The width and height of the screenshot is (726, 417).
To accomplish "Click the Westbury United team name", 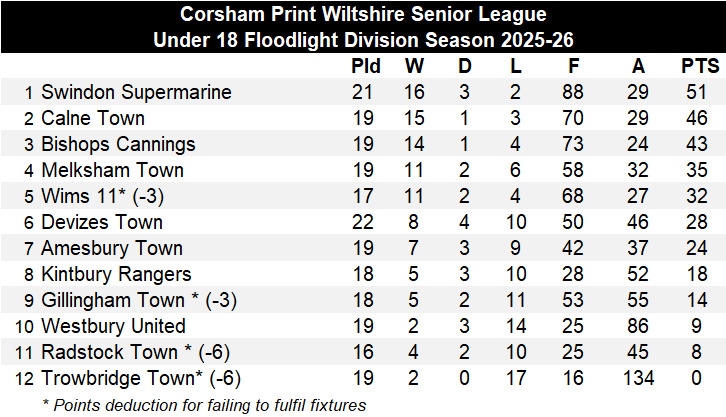I will [113, 326].
